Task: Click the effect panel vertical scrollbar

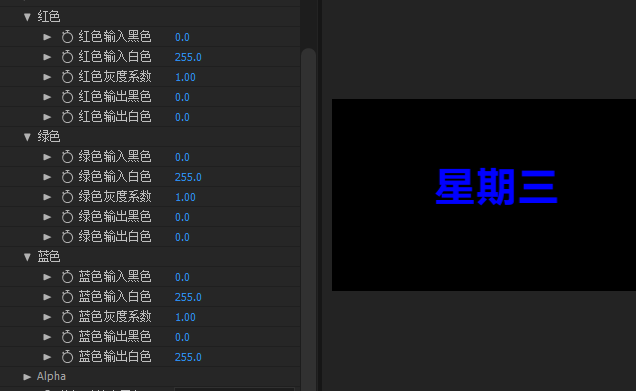Action: (x=309, y=219)
